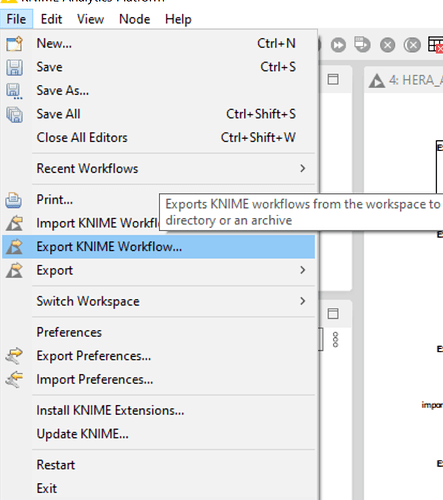Screen dimensions: 443x500
Task: Click the Export menu entry label
Action: [x=55, y=271]
